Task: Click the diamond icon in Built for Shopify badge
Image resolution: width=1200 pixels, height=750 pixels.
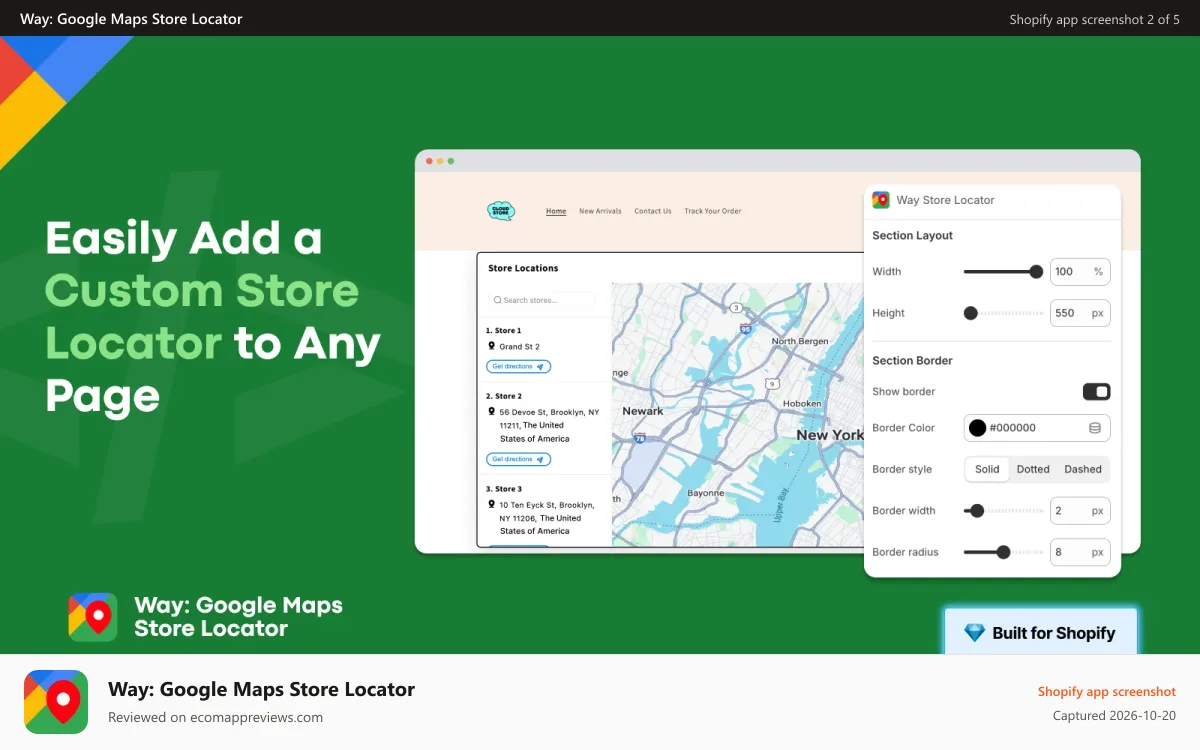Action: click(x=974, y=633)
